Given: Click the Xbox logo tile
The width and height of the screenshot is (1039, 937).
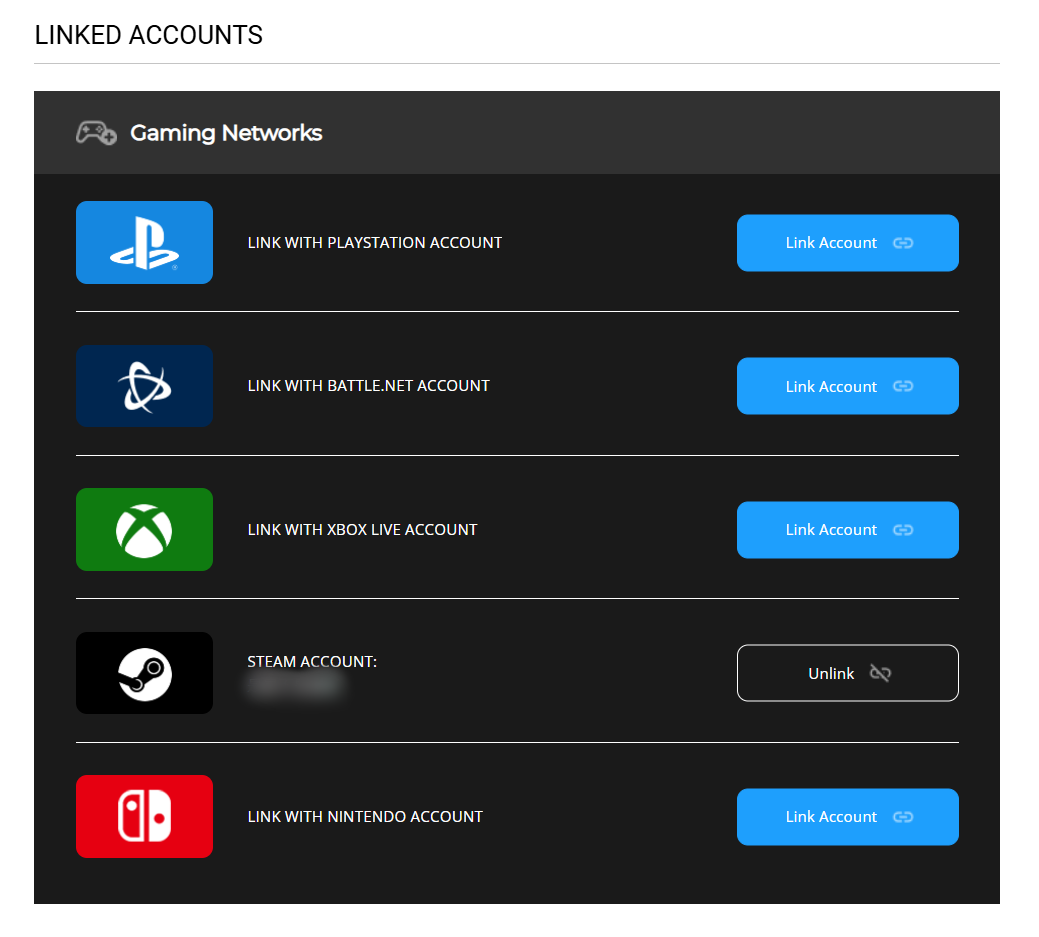Looking at the screenshot, I should [x=144, y=529].
